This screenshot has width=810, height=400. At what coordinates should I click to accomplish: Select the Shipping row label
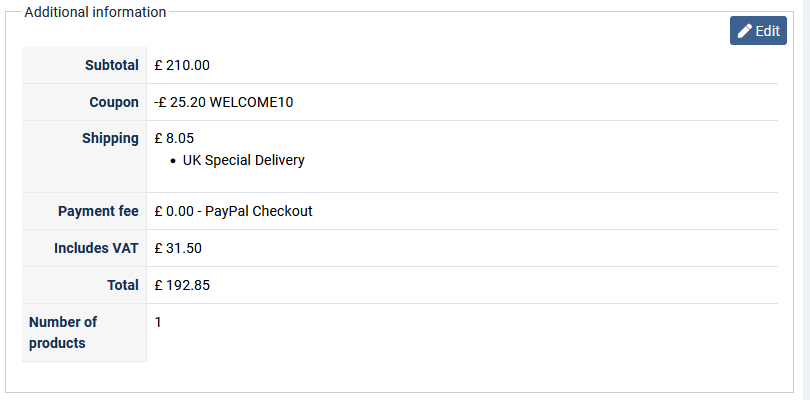click(x=110, y=138)
